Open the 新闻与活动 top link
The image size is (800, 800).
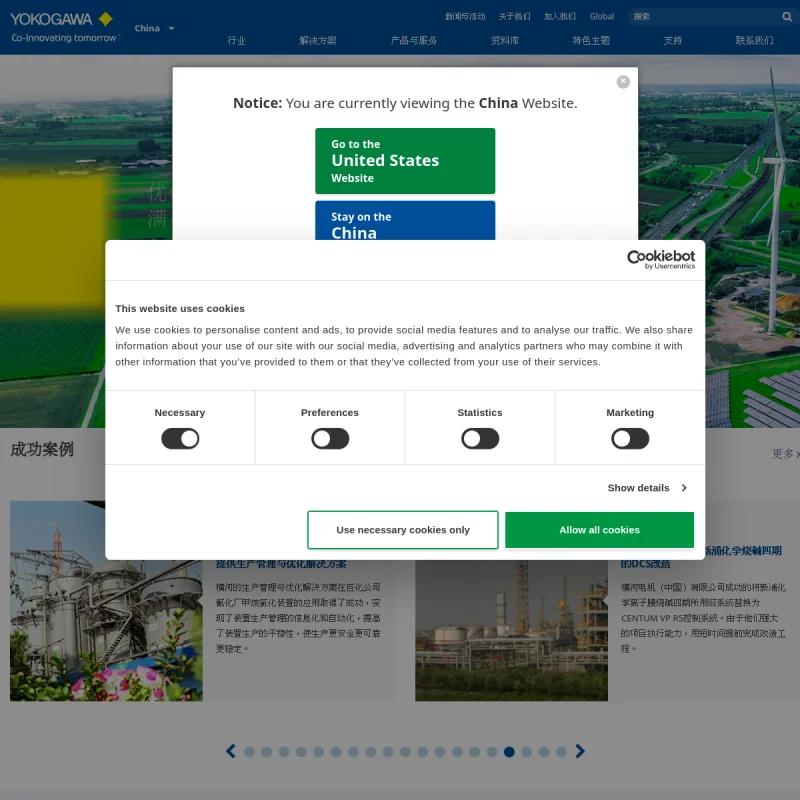[465, 17]
